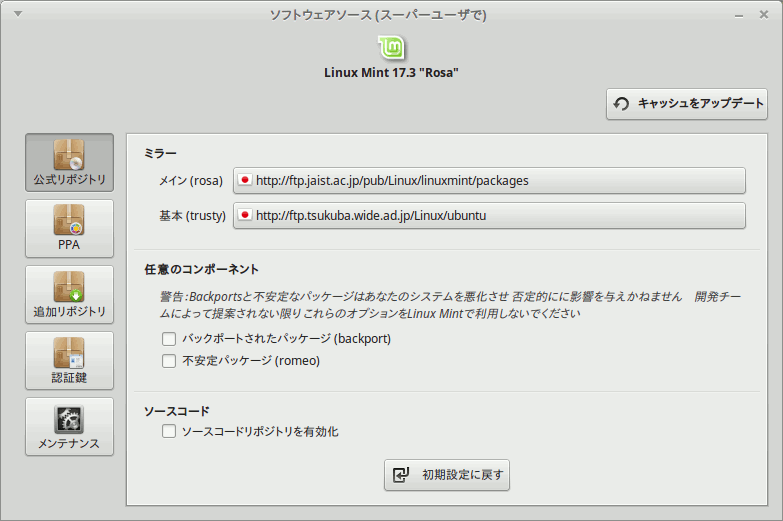
Task: Minimize the ソフトウェアソース window
Action: coord(739,15)
